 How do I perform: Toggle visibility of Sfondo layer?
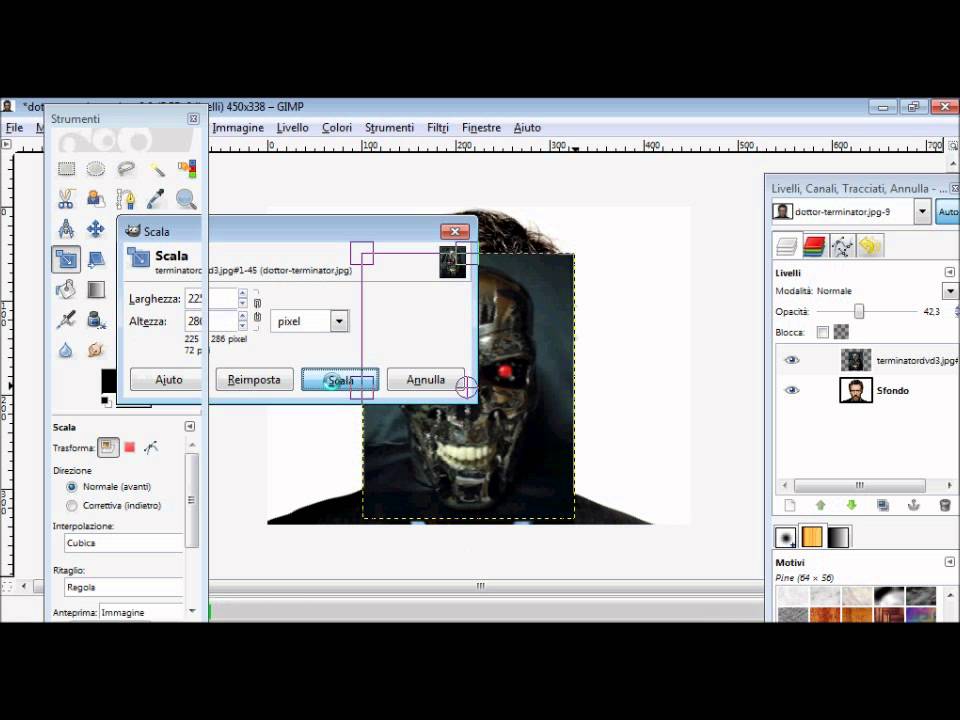pos(792,390)
